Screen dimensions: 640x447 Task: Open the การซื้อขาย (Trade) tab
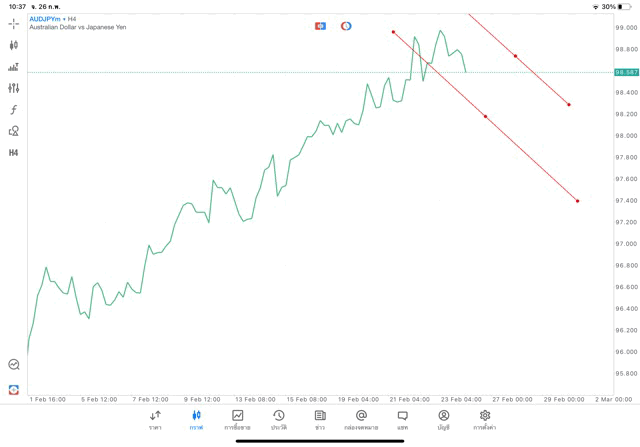tap(237, 419)
